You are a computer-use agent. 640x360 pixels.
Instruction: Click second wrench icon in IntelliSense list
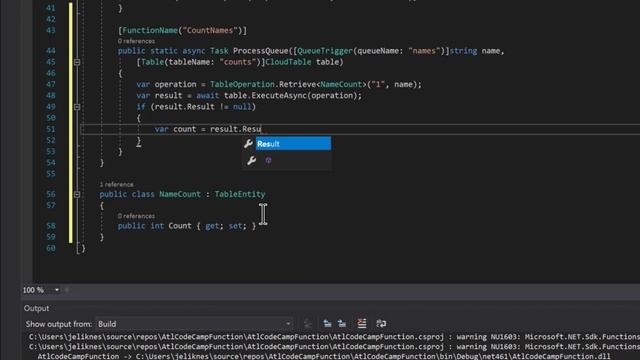pos(251,161)
